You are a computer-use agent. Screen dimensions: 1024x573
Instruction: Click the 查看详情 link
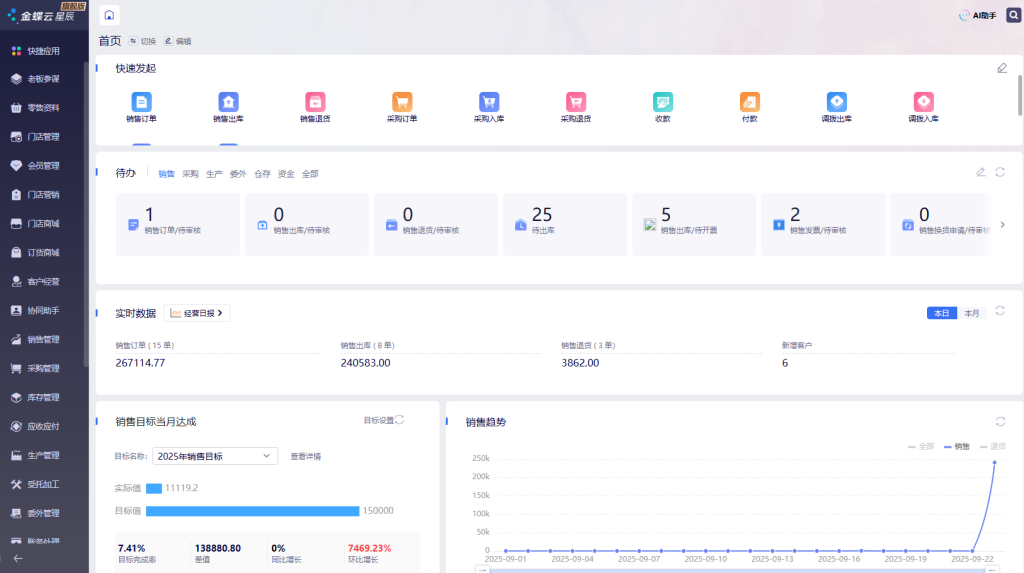305,456
